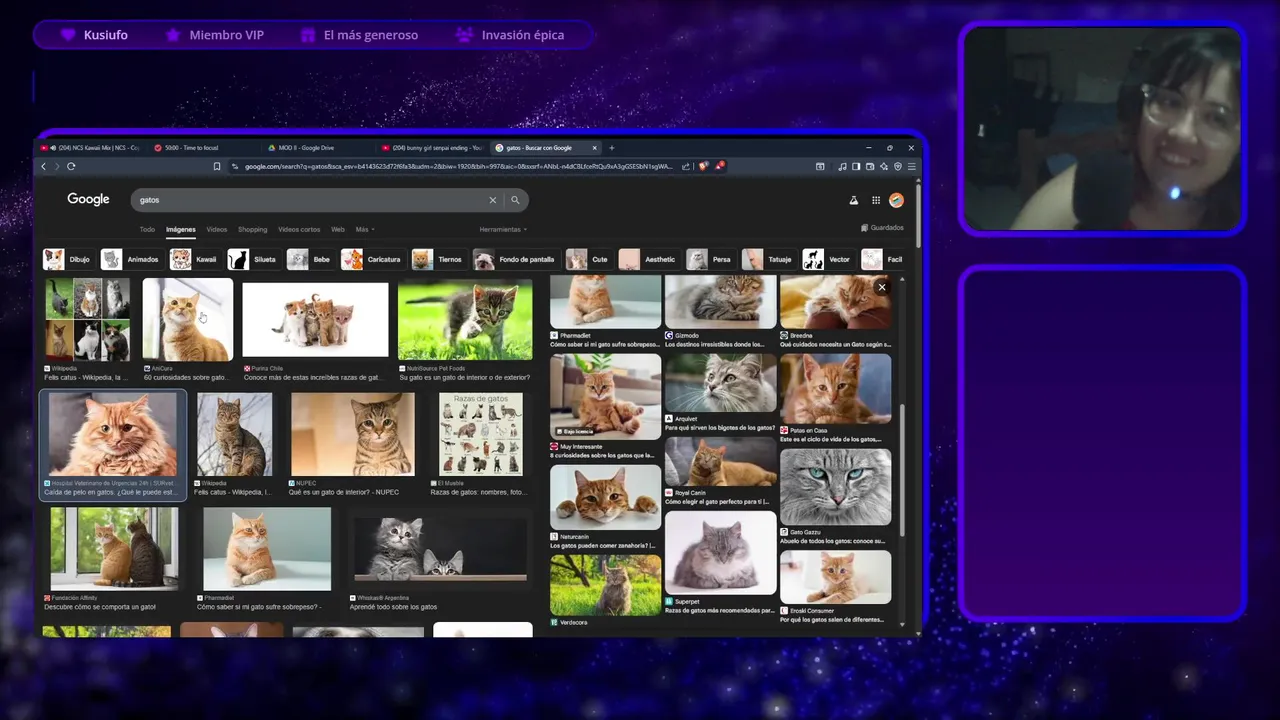Bookmark this page using the bookmark icon
This screenshot has width=1280, height=720.
pos(217,166)
